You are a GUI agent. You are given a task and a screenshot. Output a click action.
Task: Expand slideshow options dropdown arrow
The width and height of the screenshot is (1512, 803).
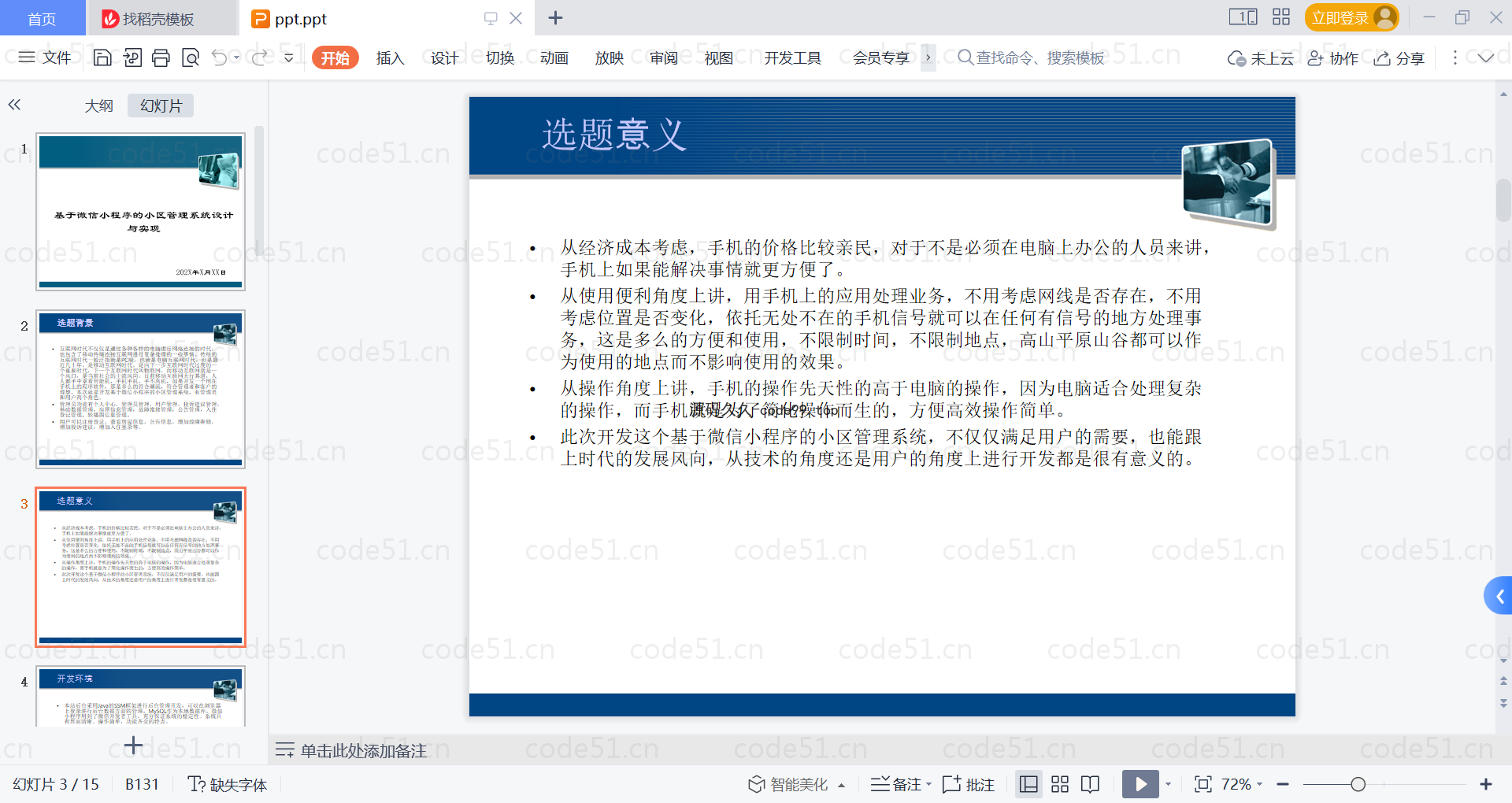[1169, 784]
